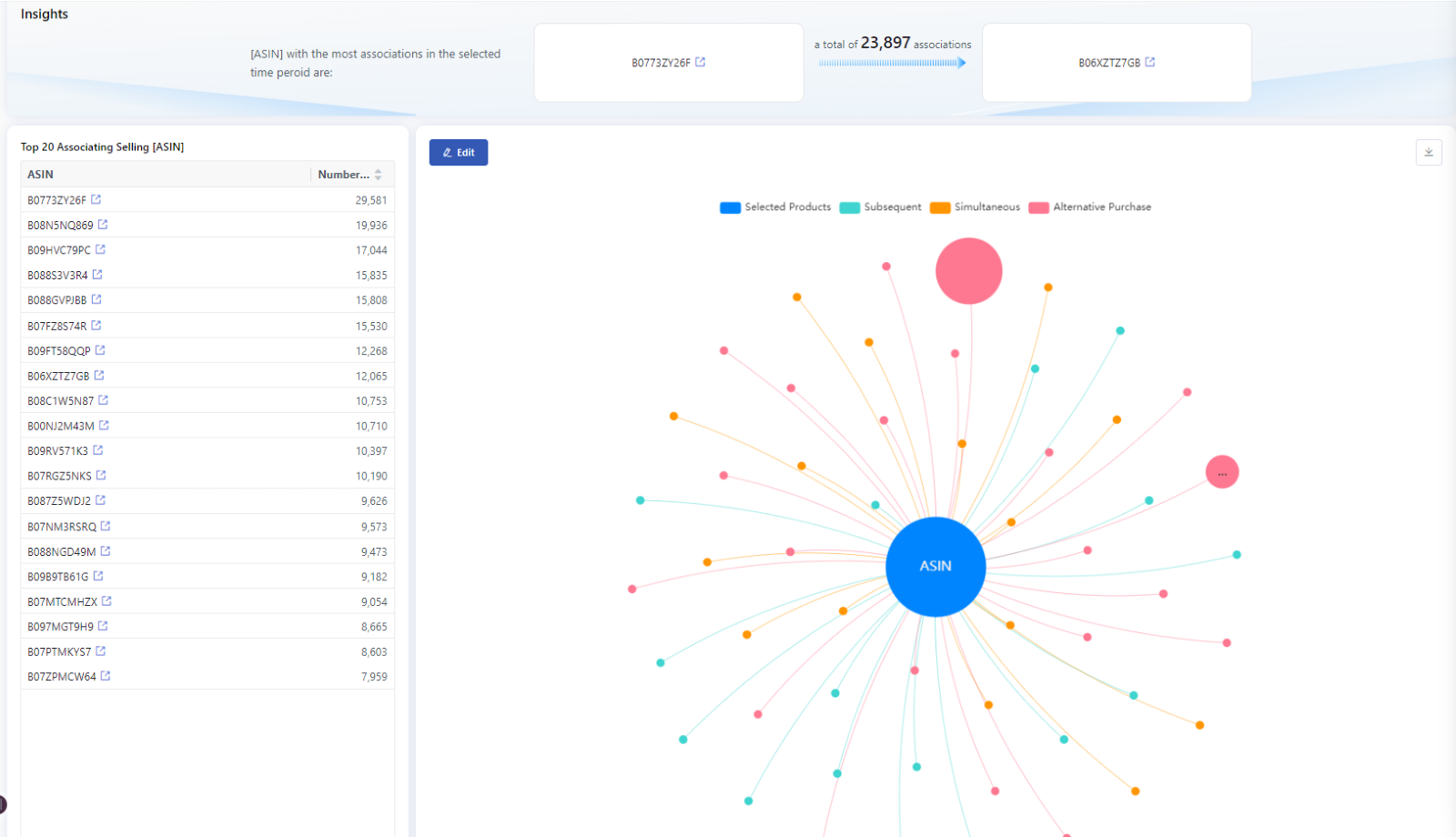
Task: Click B0773ZY26F text in Insights card
Action: [x=661, y=63]
